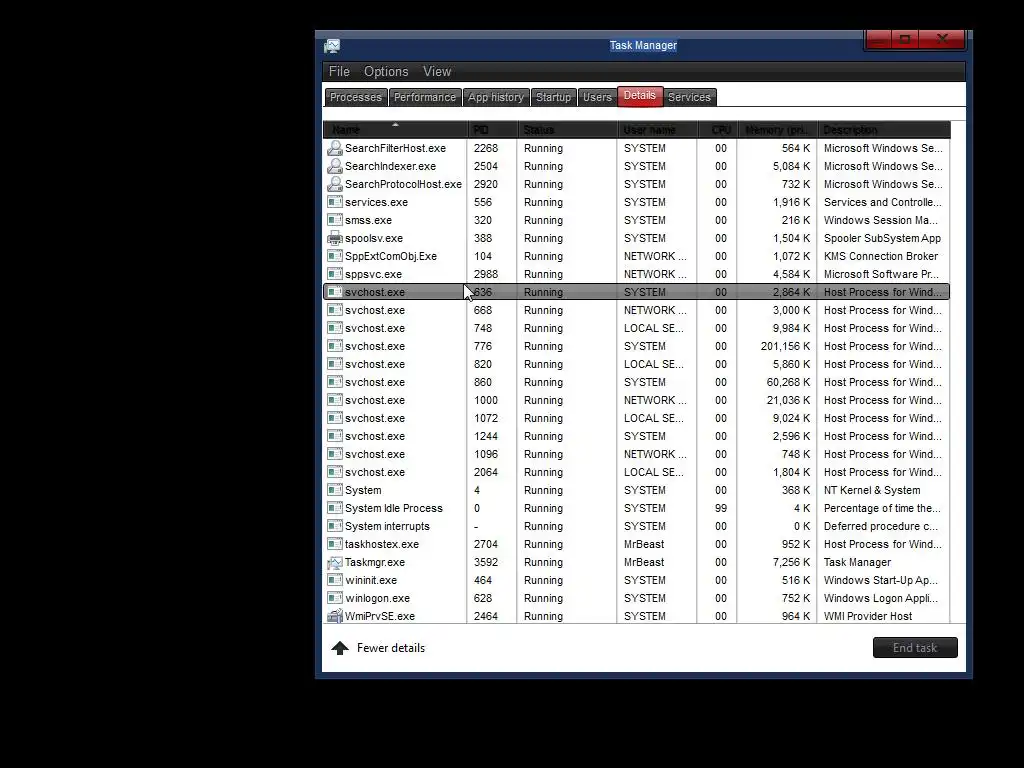
Task: Switch to the Processes tab
Action: tap(356, 97)
